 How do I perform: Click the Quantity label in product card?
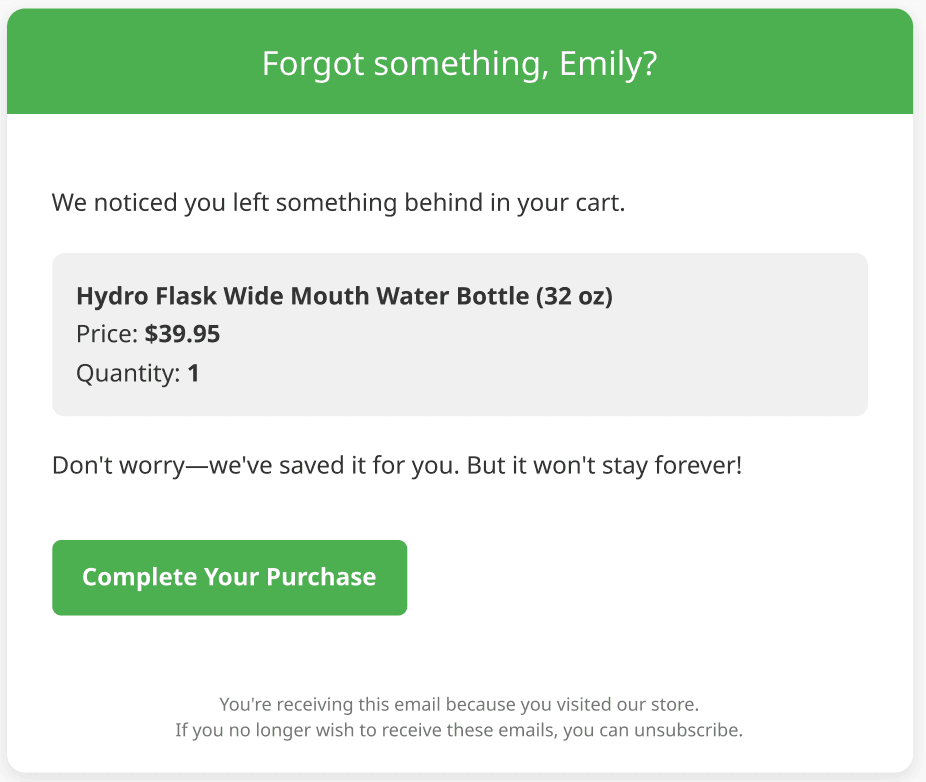128,373
